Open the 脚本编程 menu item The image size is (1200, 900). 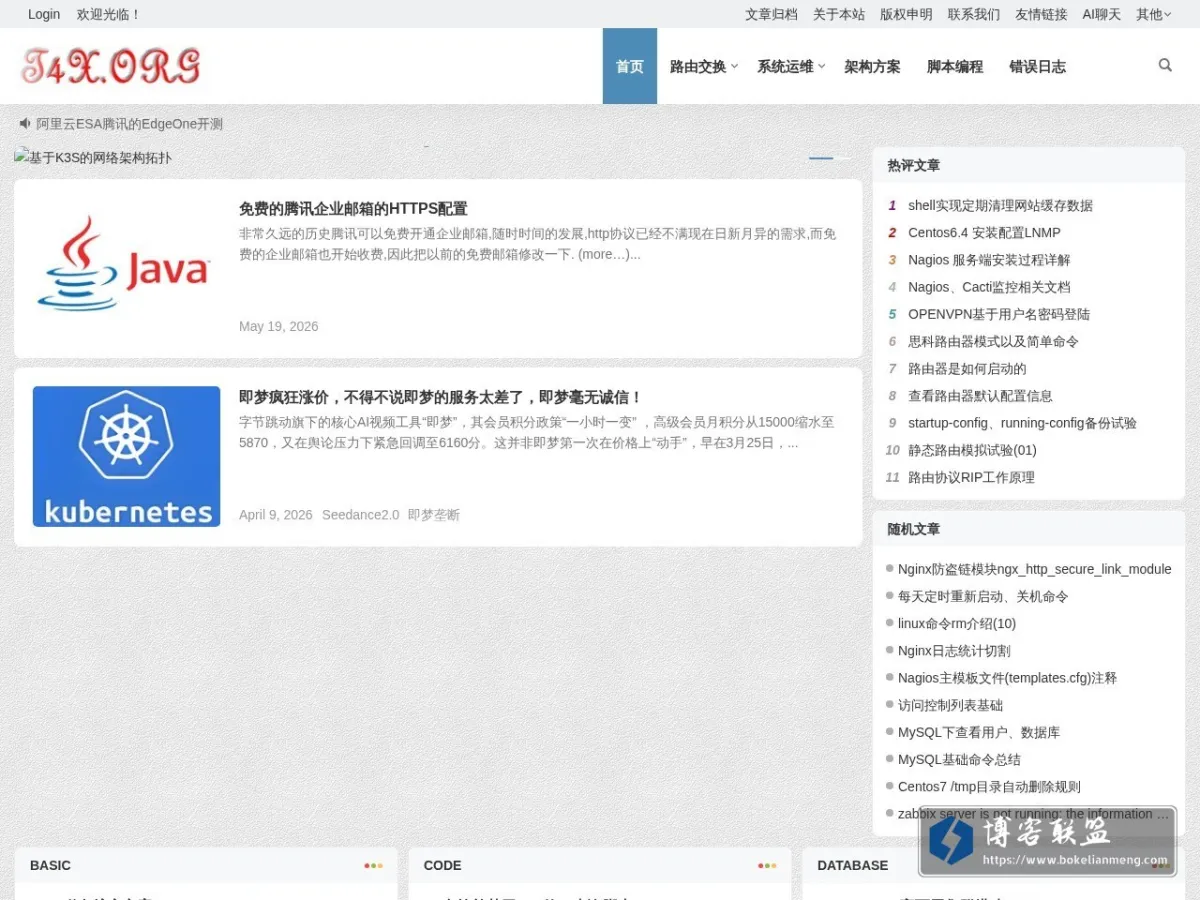click(955, 66)
